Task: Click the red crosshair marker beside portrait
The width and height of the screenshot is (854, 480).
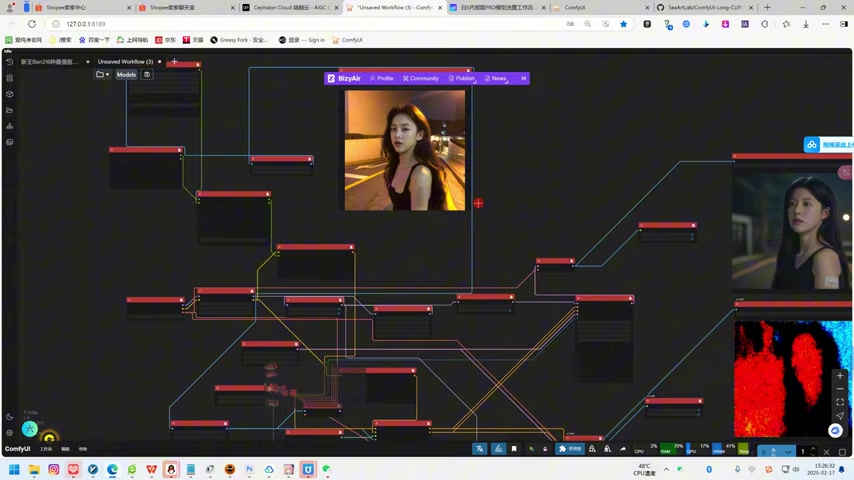Action: pyautogui.click(x=478, y=203)
